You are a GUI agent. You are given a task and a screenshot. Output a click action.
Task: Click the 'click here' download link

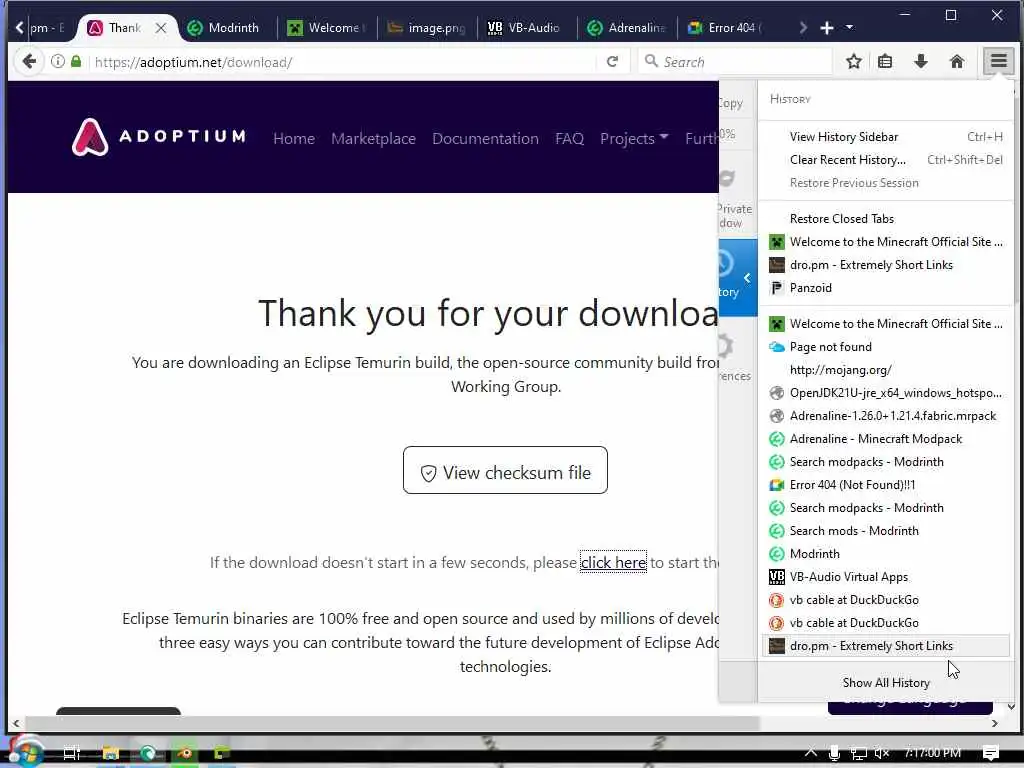(613, 562)
